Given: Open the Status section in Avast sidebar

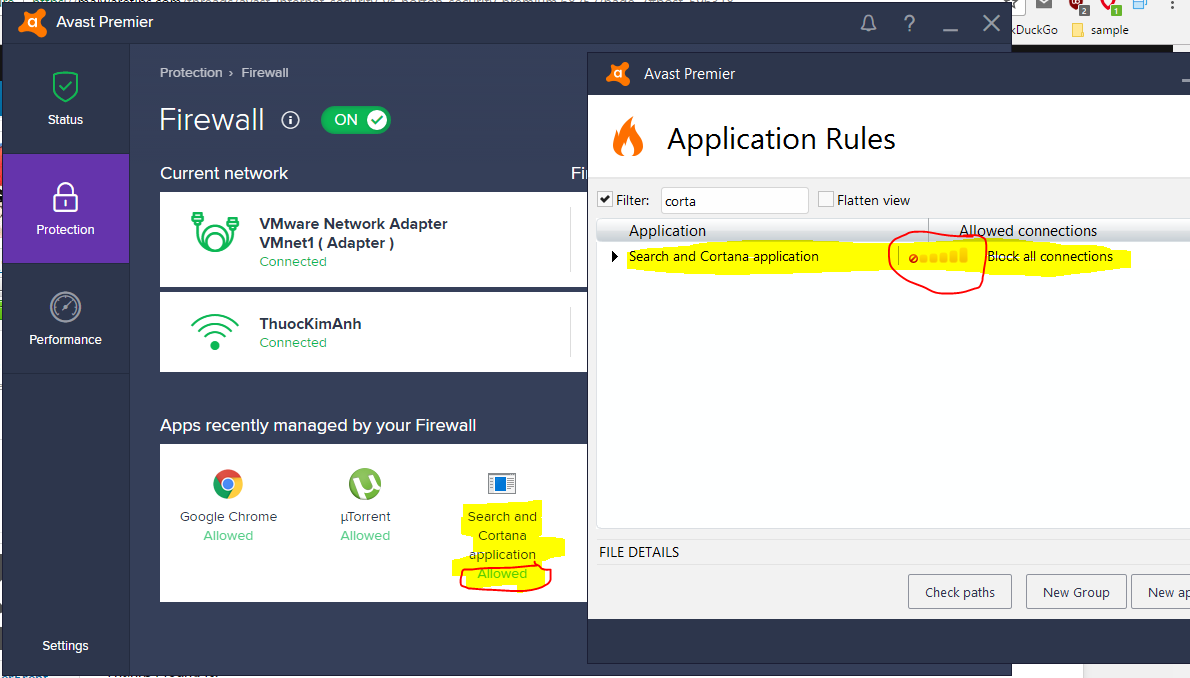Looking at the screenshot, I should 65,99.
